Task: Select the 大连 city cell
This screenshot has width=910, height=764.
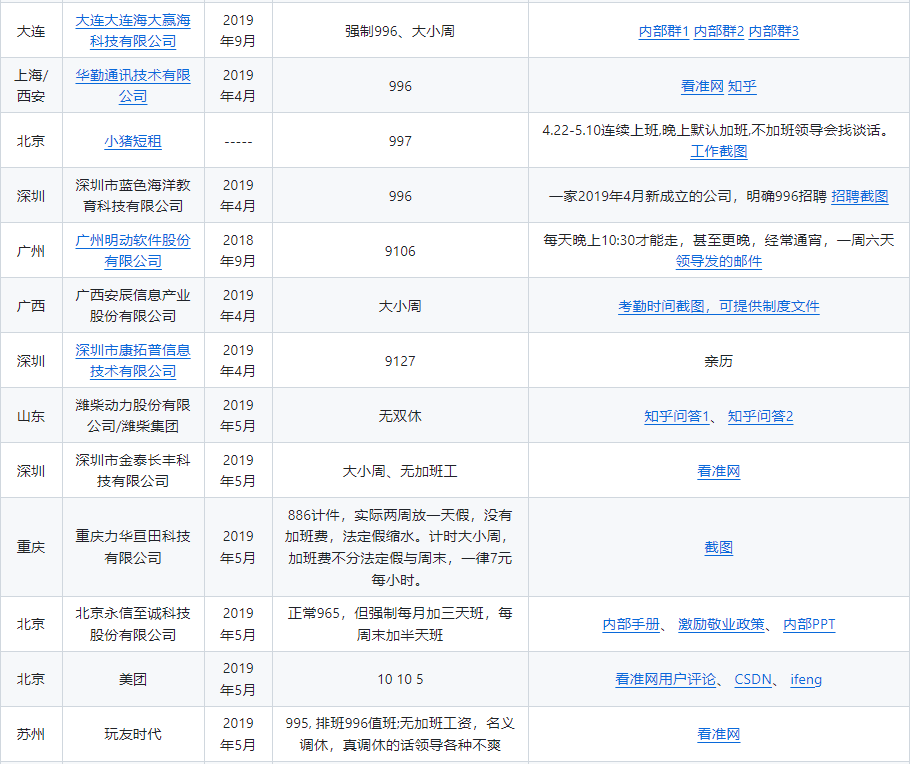Action: 31,30
